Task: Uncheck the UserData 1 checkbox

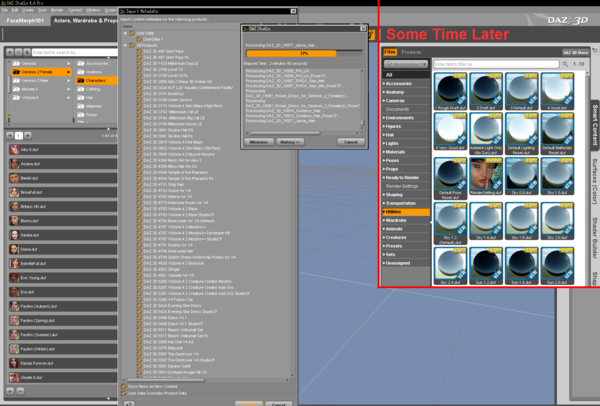Action: pyautogui.click(x=139, y=39)
